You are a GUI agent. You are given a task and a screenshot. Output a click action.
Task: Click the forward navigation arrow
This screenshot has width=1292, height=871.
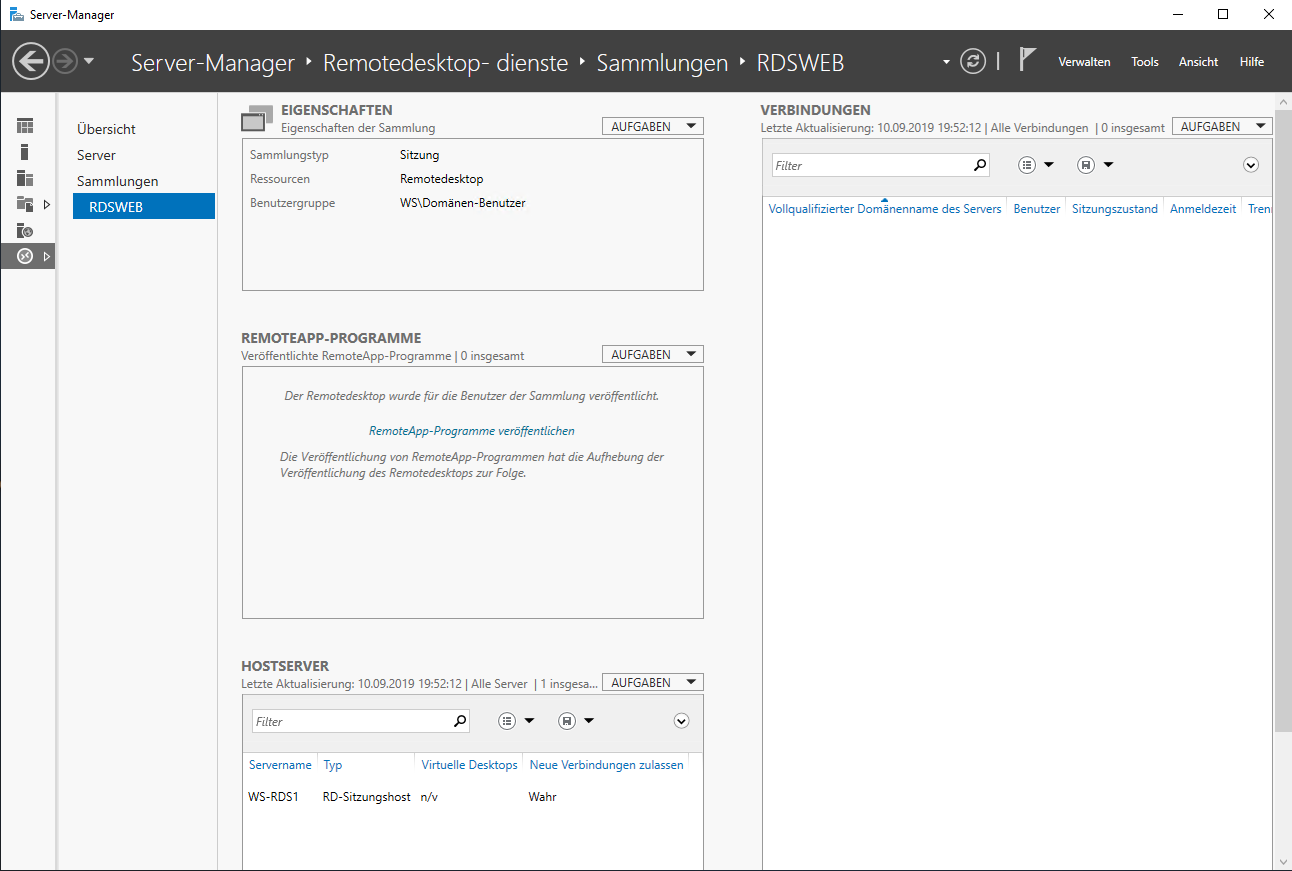pos(65,62)
